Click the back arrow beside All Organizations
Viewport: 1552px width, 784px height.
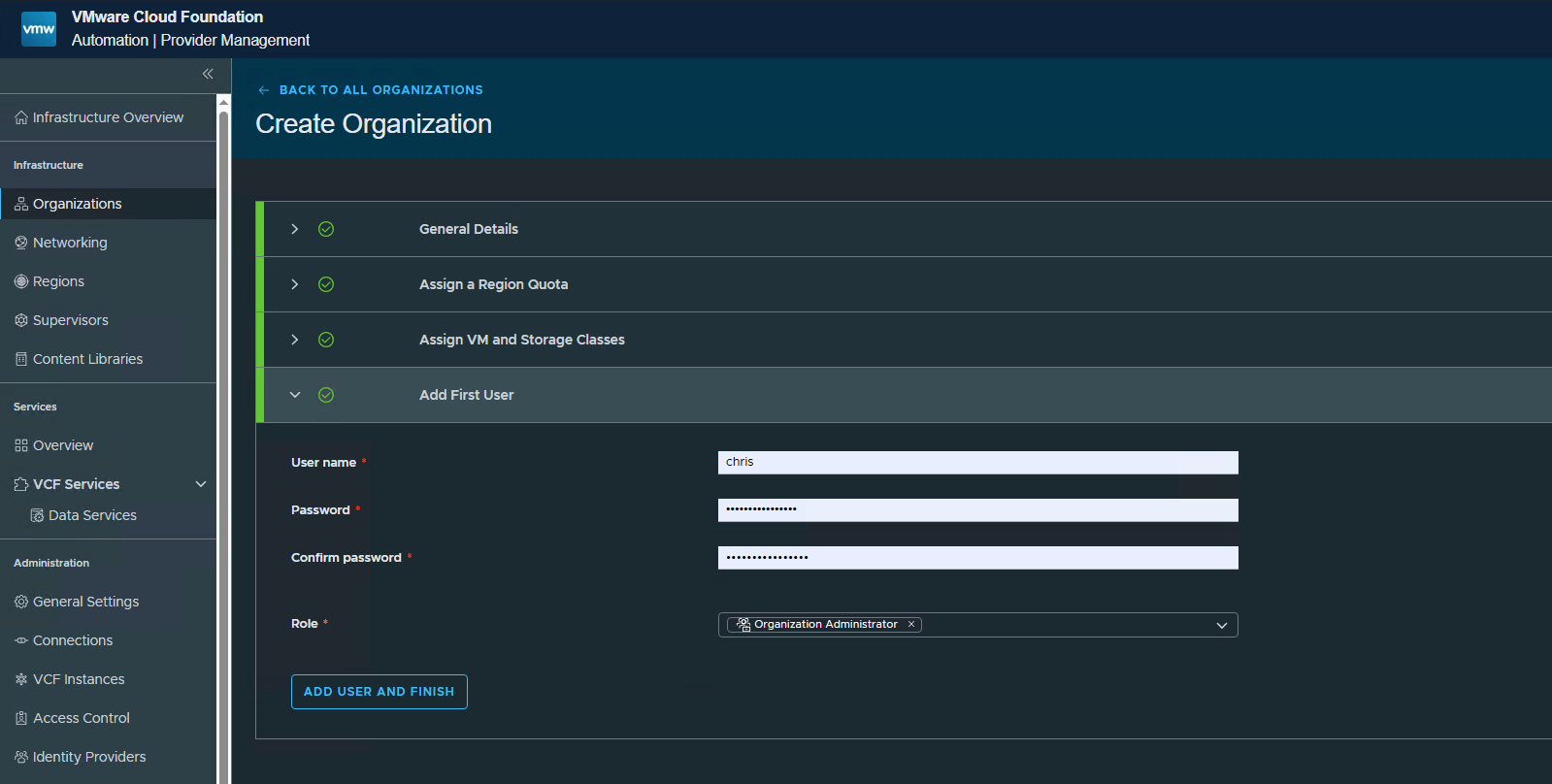click(x=264, y=90)
